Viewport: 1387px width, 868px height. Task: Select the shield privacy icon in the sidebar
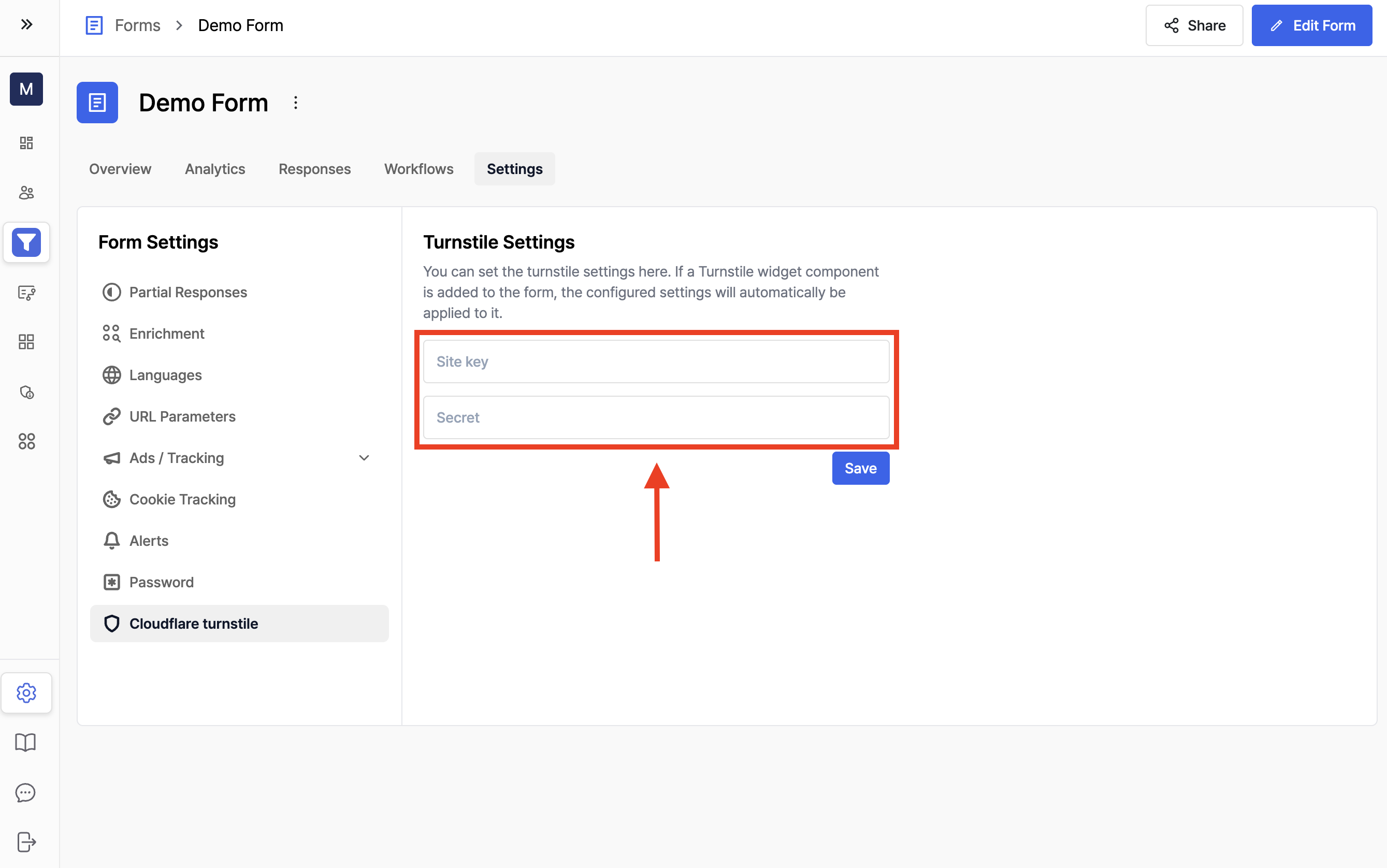[26, 393]
